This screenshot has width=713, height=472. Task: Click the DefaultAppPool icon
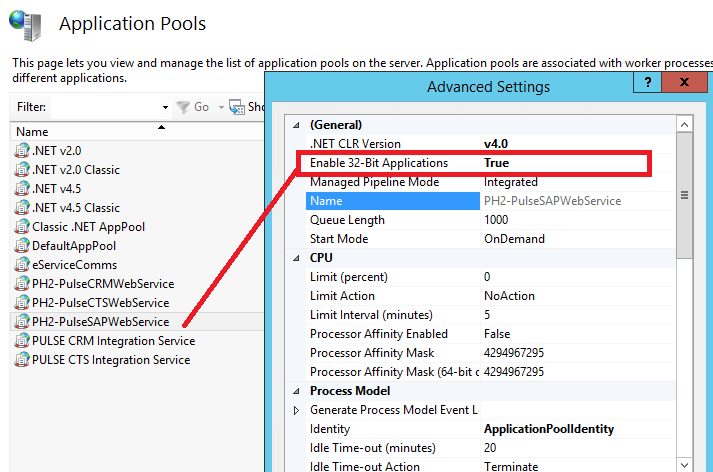22,246
